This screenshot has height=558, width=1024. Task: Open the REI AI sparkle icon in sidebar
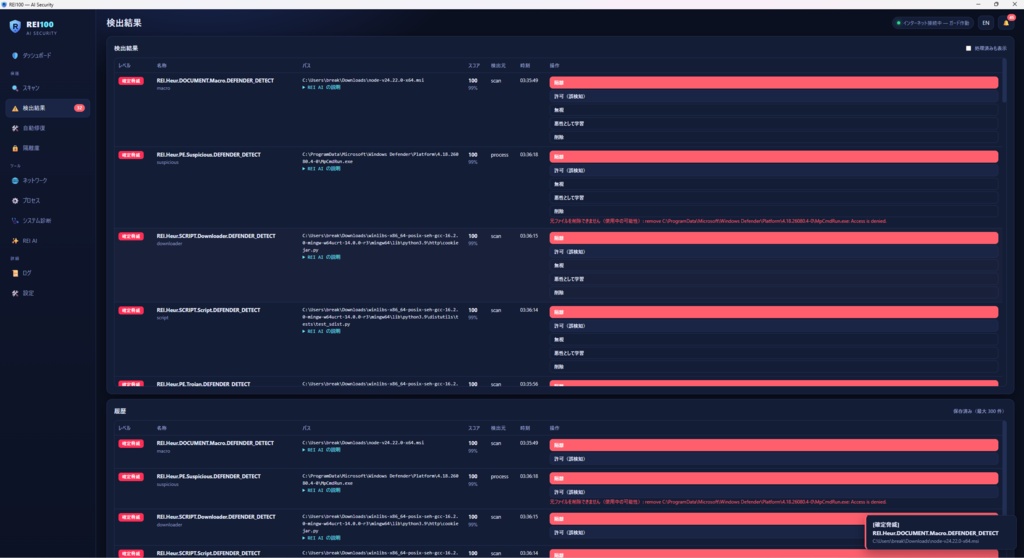pyautogui.click(x=15, y=240)
